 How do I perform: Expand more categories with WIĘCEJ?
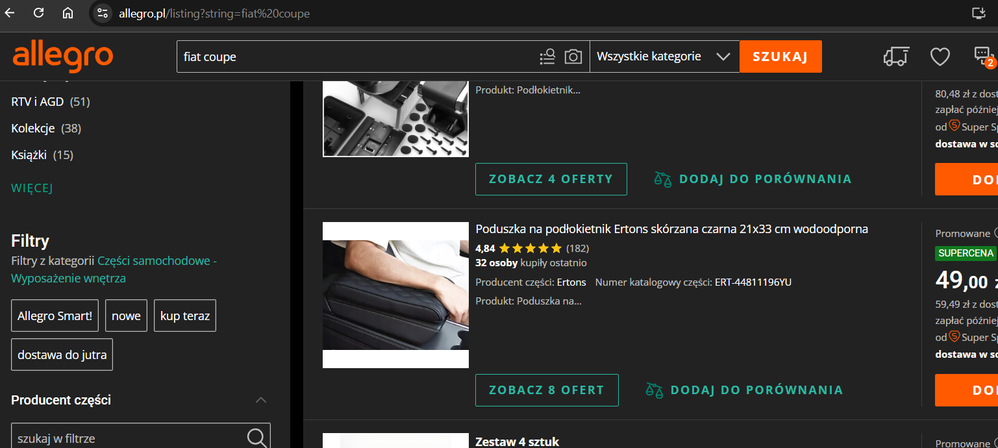[32, 188]
